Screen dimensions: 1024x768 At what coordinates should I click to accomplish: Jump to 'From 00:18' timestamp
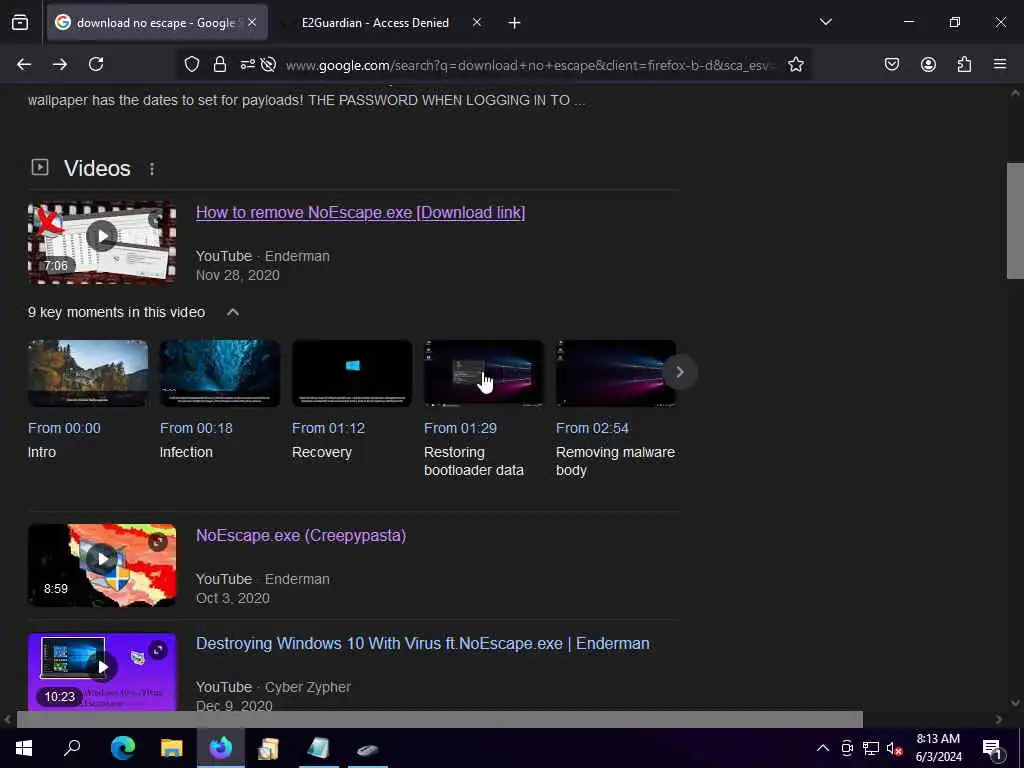click(x=196, y=428)
